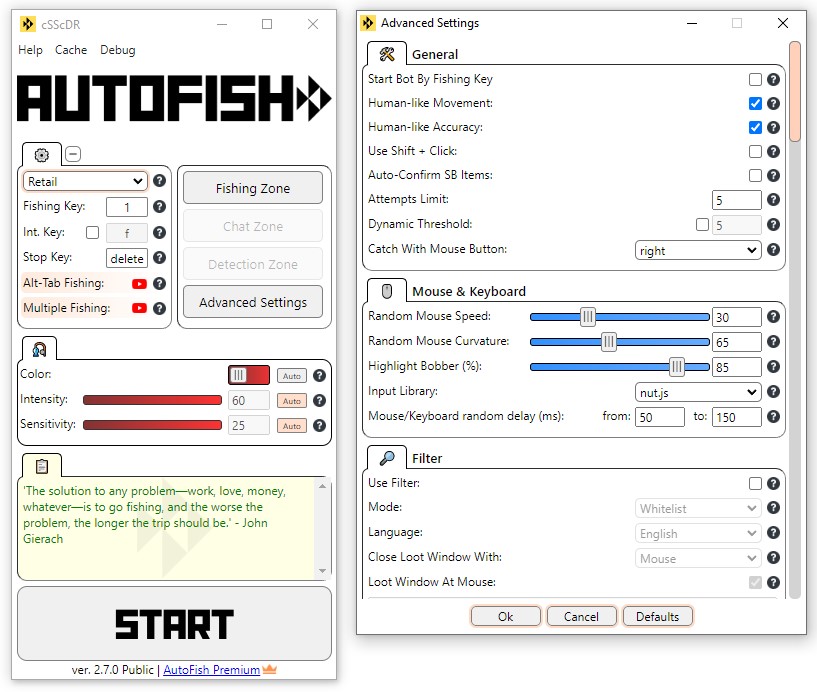
Task: Click help icon beside Stop Key
Action: [x=159, y=257]
